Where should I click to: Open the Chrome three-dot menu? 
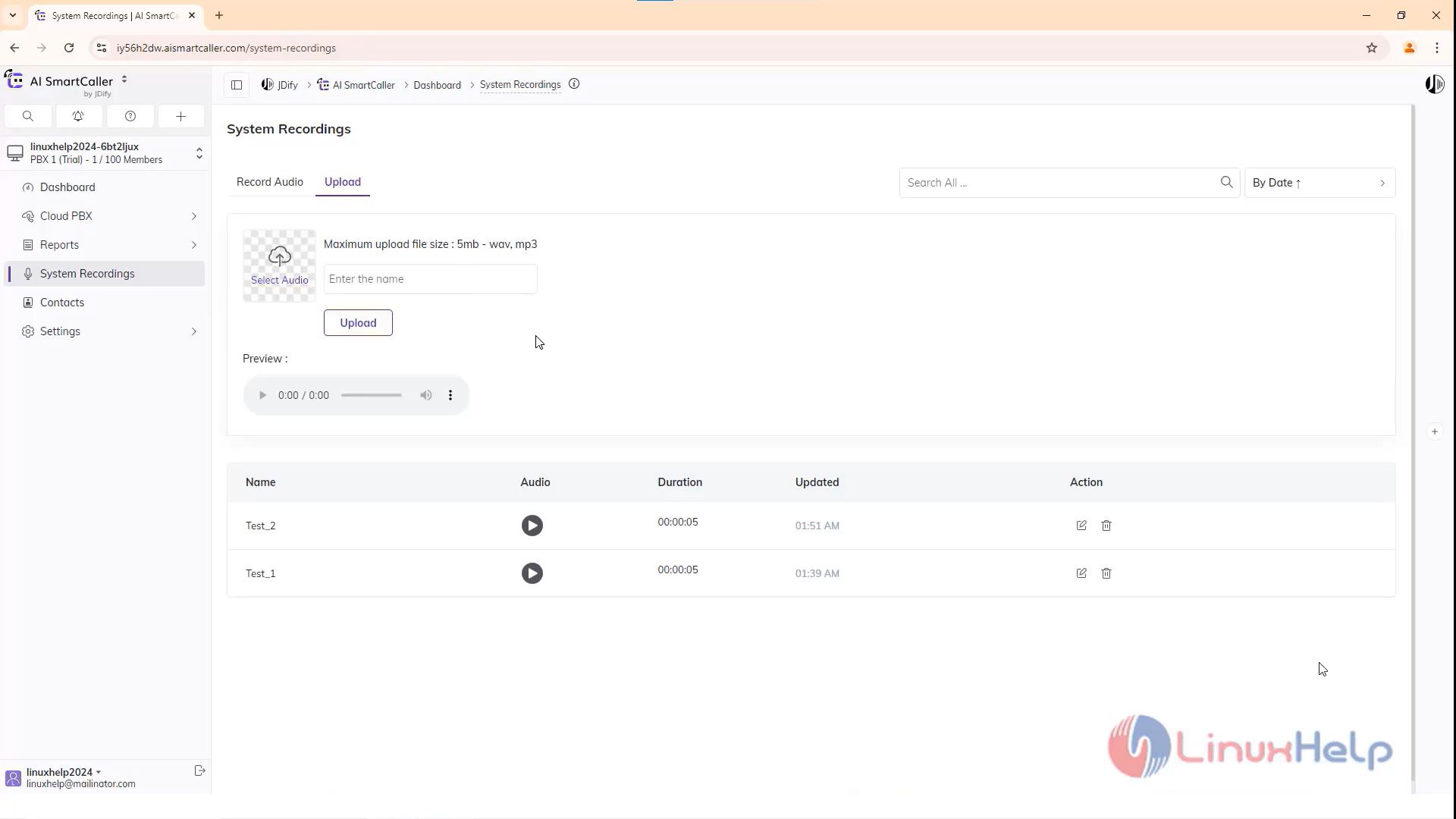[x=1437, y=48]
